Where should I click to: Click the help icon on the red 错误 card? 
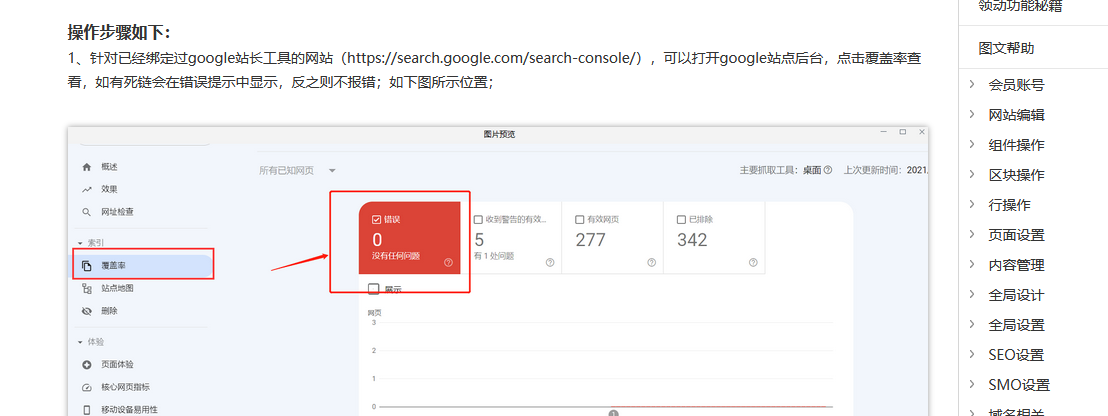tap(448, 262)
